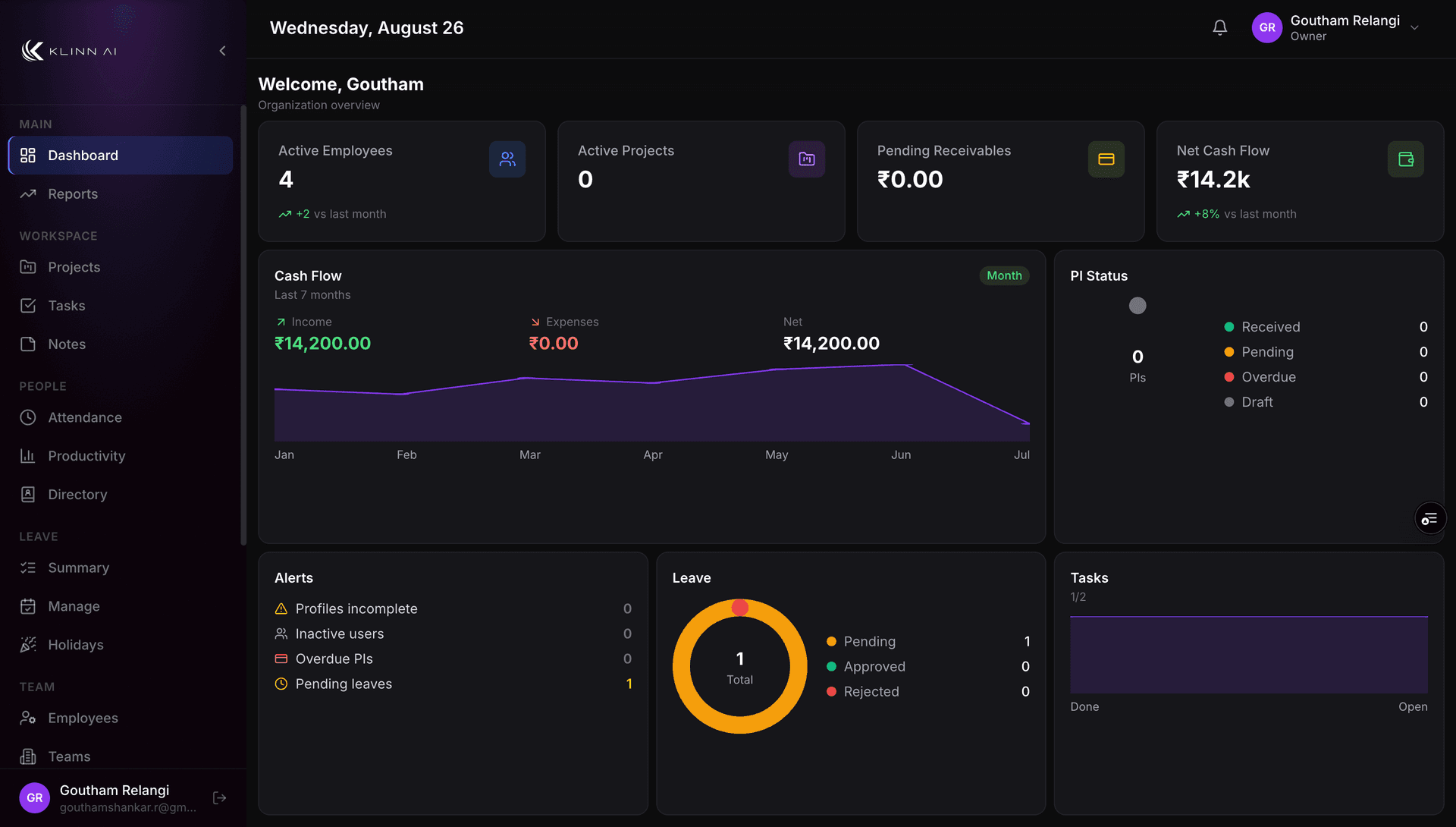This screenshot has height=827, width=1456.
Task: Click the Teams building icon
Action: [x=28, y=756]
